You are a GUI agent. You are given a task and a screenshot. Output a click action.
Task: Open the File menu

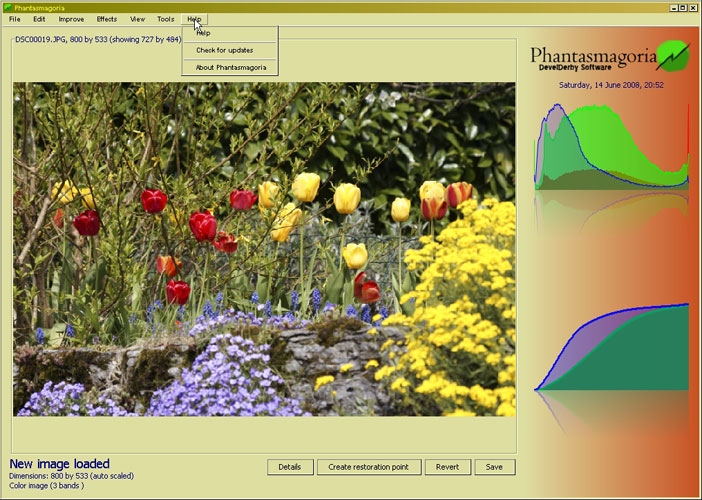point(15,19)
